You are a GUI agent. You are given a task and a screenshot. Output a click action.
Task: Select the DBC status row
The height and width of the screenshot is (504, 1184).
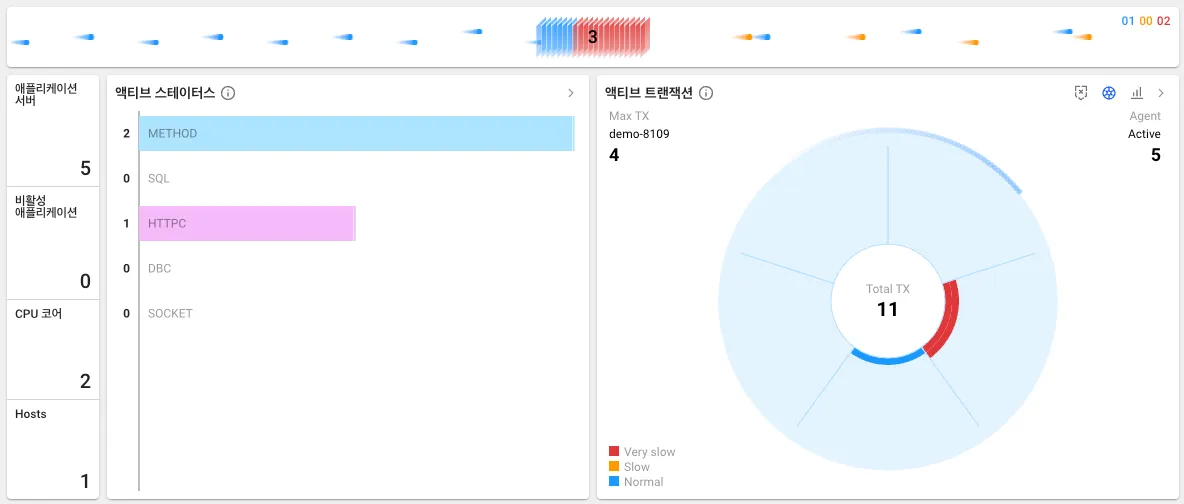click(x=159, y=268)
